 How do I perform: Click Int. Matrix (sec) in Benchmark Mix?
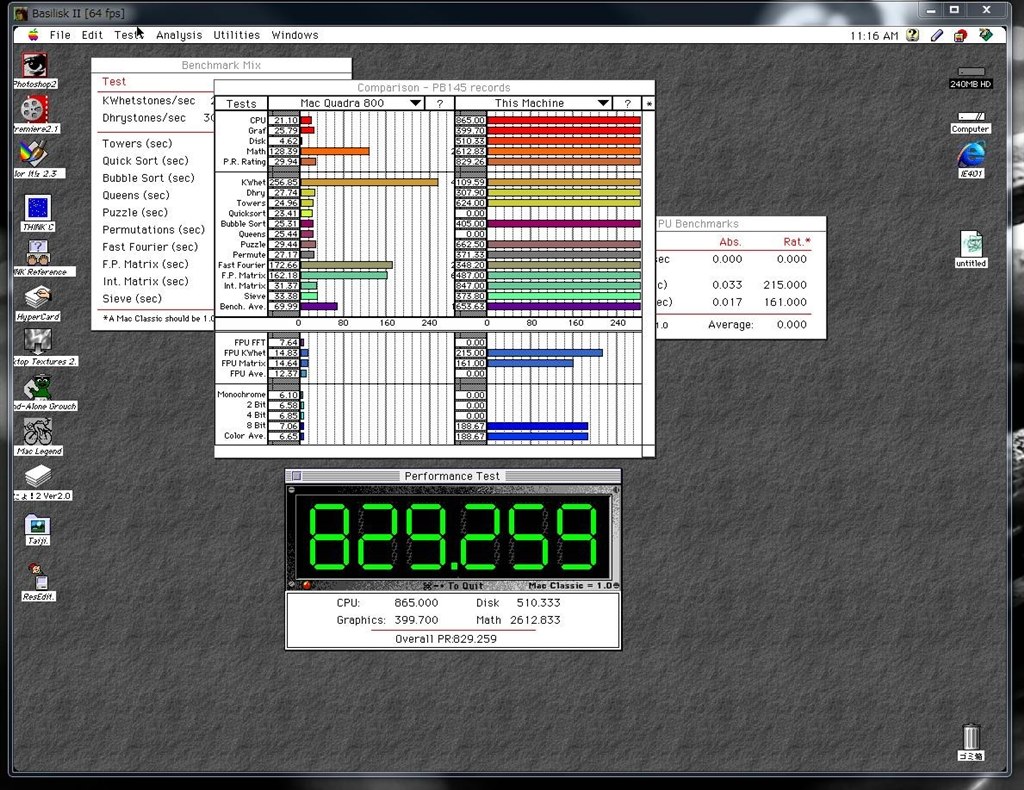[145, 281]
